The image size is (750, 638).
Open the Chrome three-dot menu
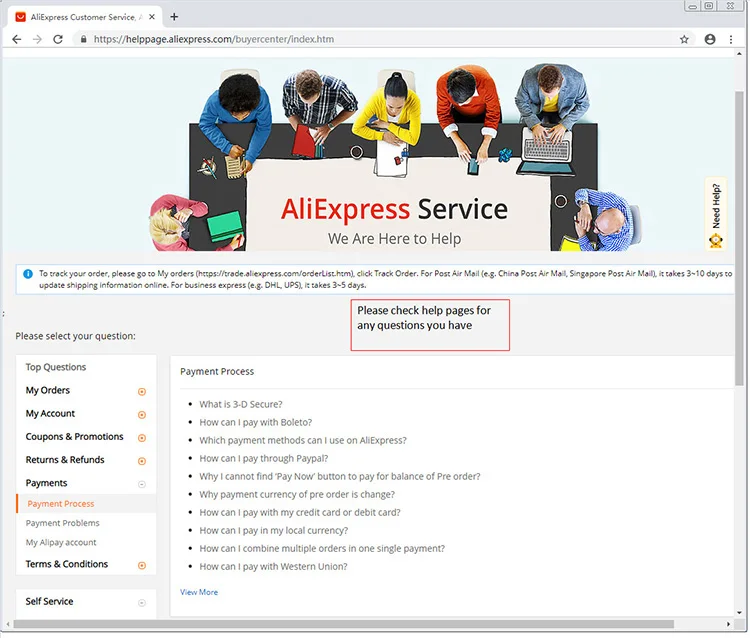[731, 39]
